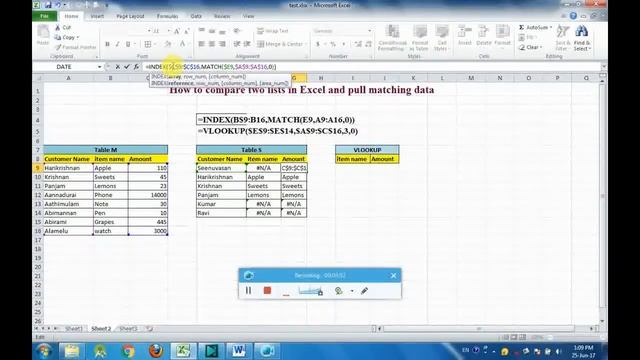Switch to the Insert ribbon tab

[x=97, y=16]
